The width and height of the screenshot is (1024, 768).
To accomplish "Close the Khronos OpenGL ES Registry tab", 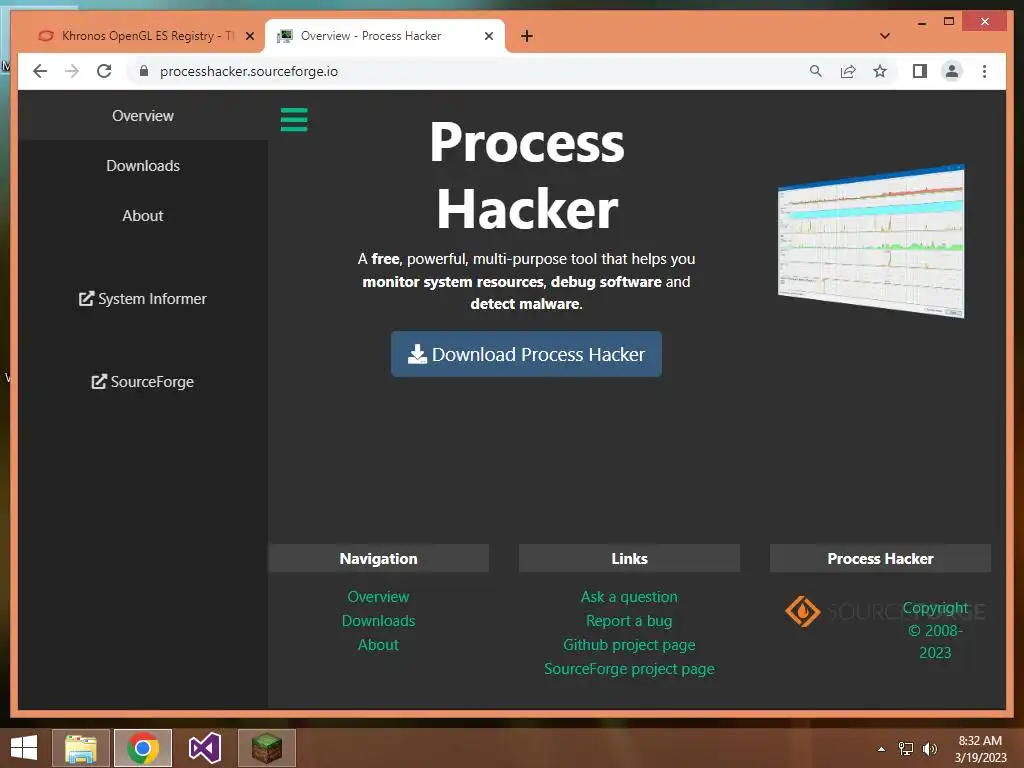I will (x=249, y=36).
